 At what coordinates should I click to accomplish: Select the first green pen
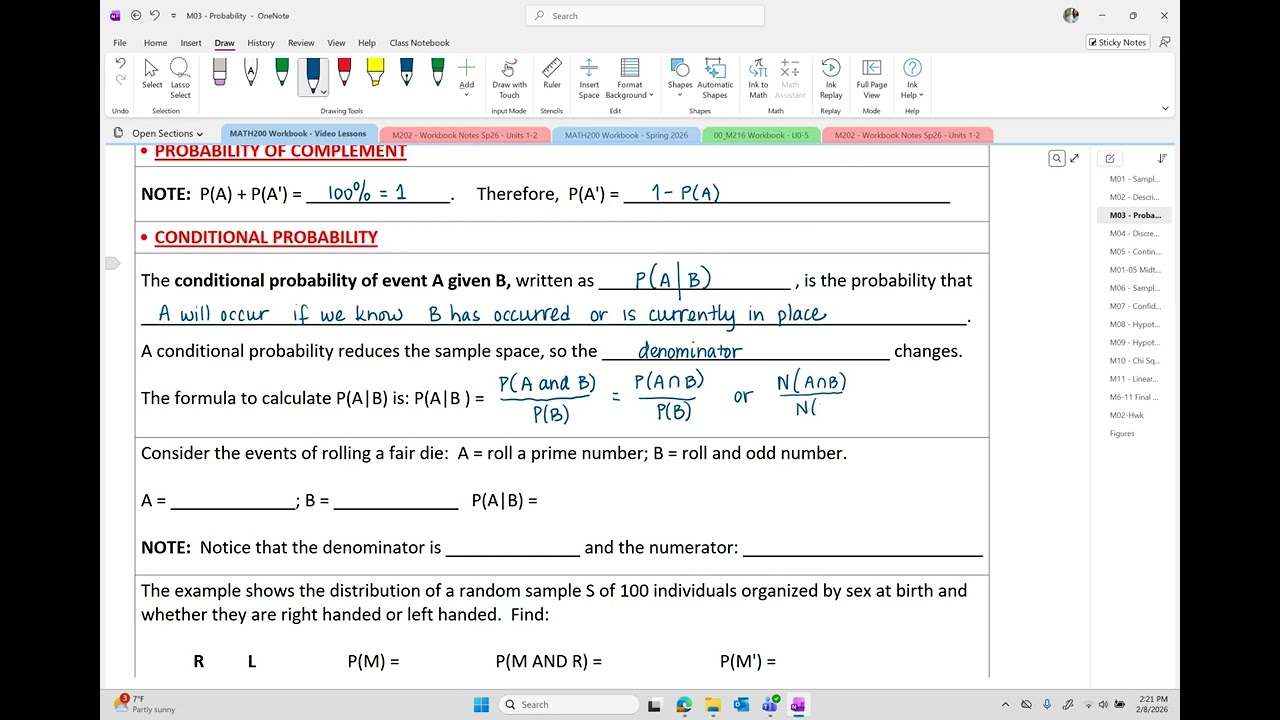(x=282, y=72)
